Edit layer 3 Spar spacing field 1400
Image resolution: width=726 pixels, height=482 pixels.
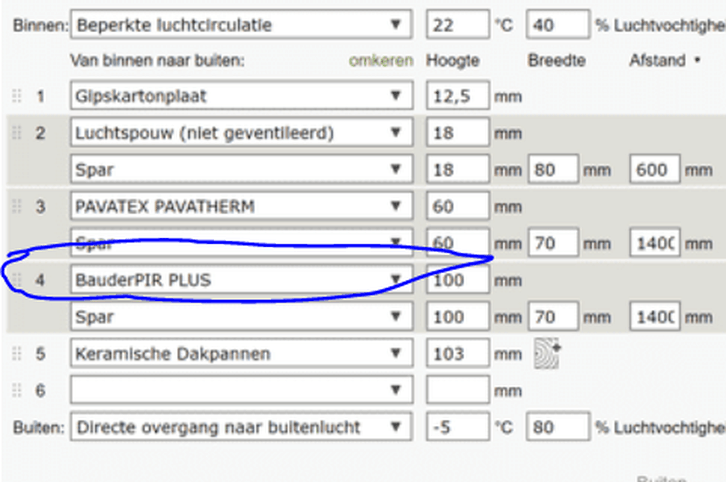(654, 243)
